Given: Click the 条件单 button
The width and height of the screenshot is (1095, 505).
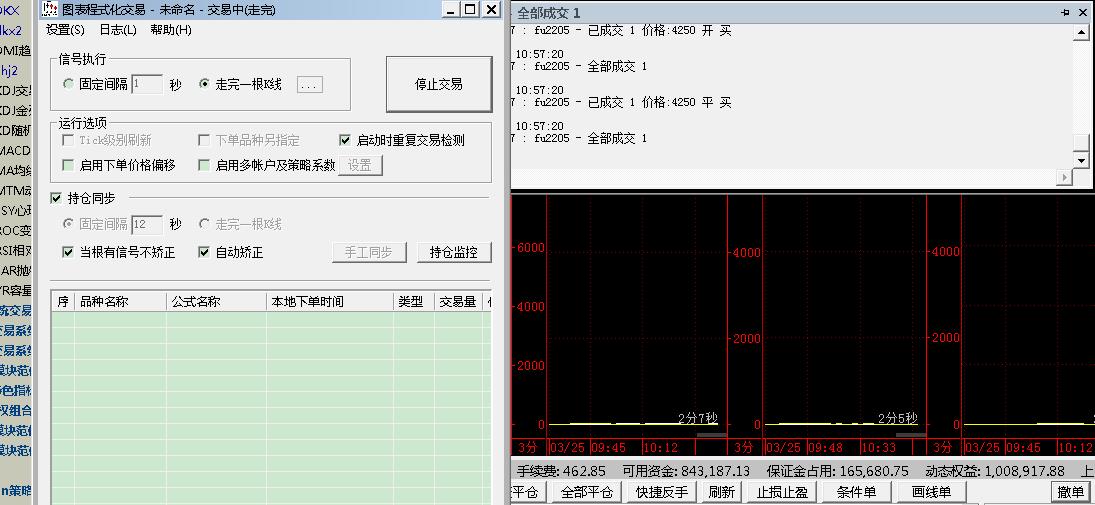Looking at the screenshot, I should (x=855, y=492).
